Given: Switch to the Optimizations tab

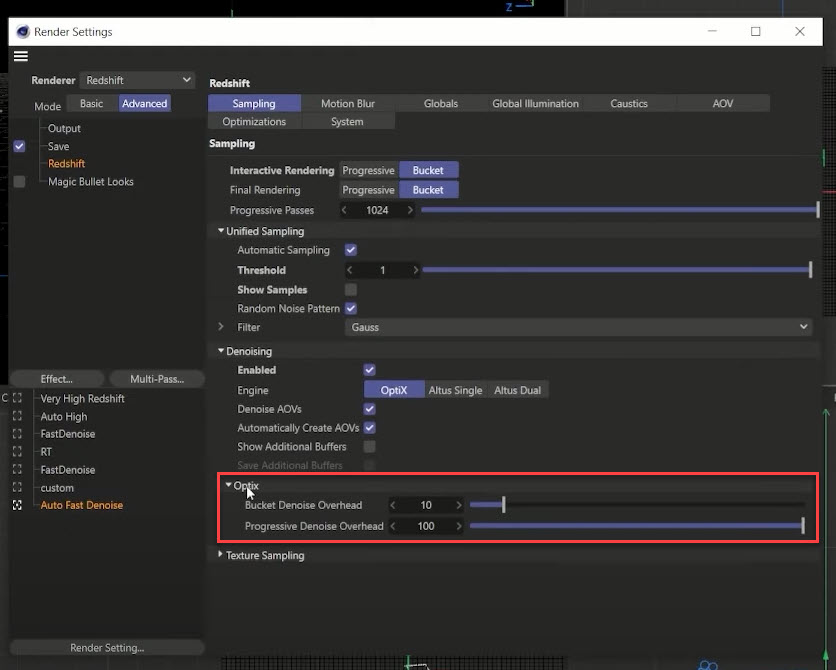Looking at the screenshot, I should [254, 122].
